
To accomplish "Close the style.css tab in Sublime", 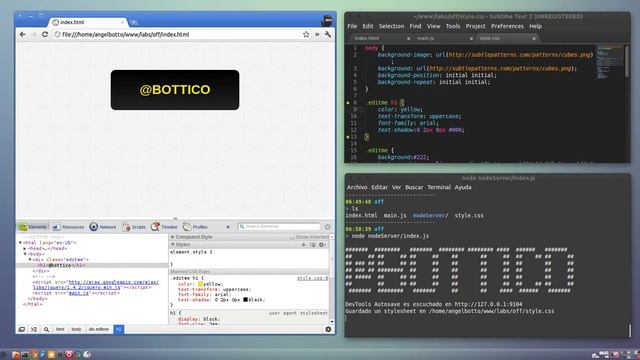I will click(534, 38).
